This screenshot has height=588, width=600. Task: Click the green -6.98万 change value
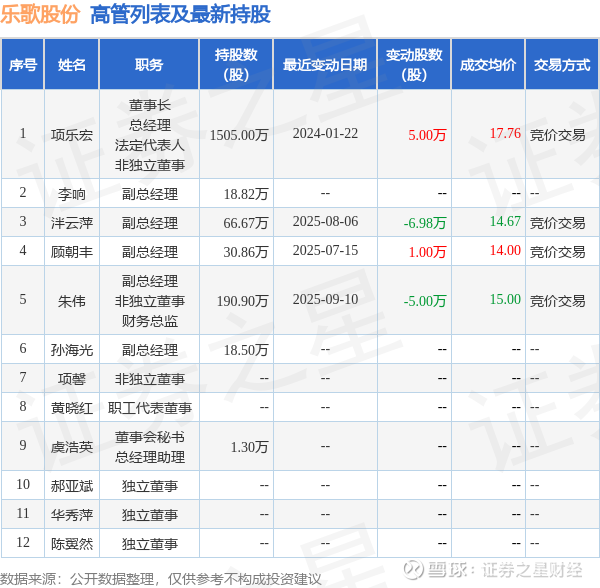tap(425, 223)
